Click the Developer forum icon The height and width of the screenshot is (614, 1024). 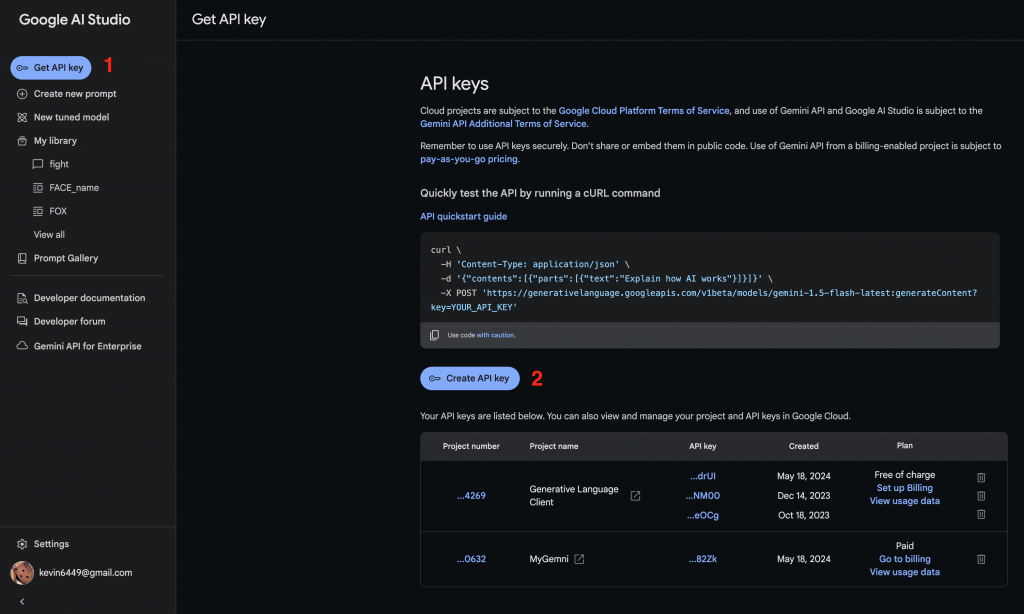pos(22,321)
